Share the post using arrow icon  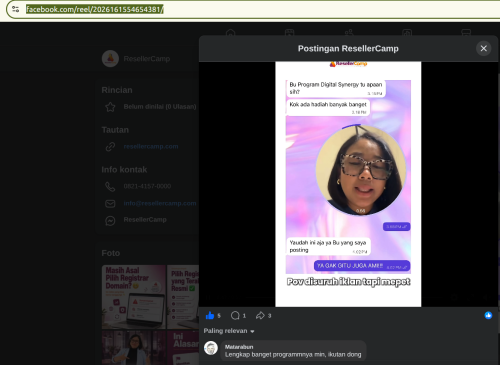tap(260, 315)
